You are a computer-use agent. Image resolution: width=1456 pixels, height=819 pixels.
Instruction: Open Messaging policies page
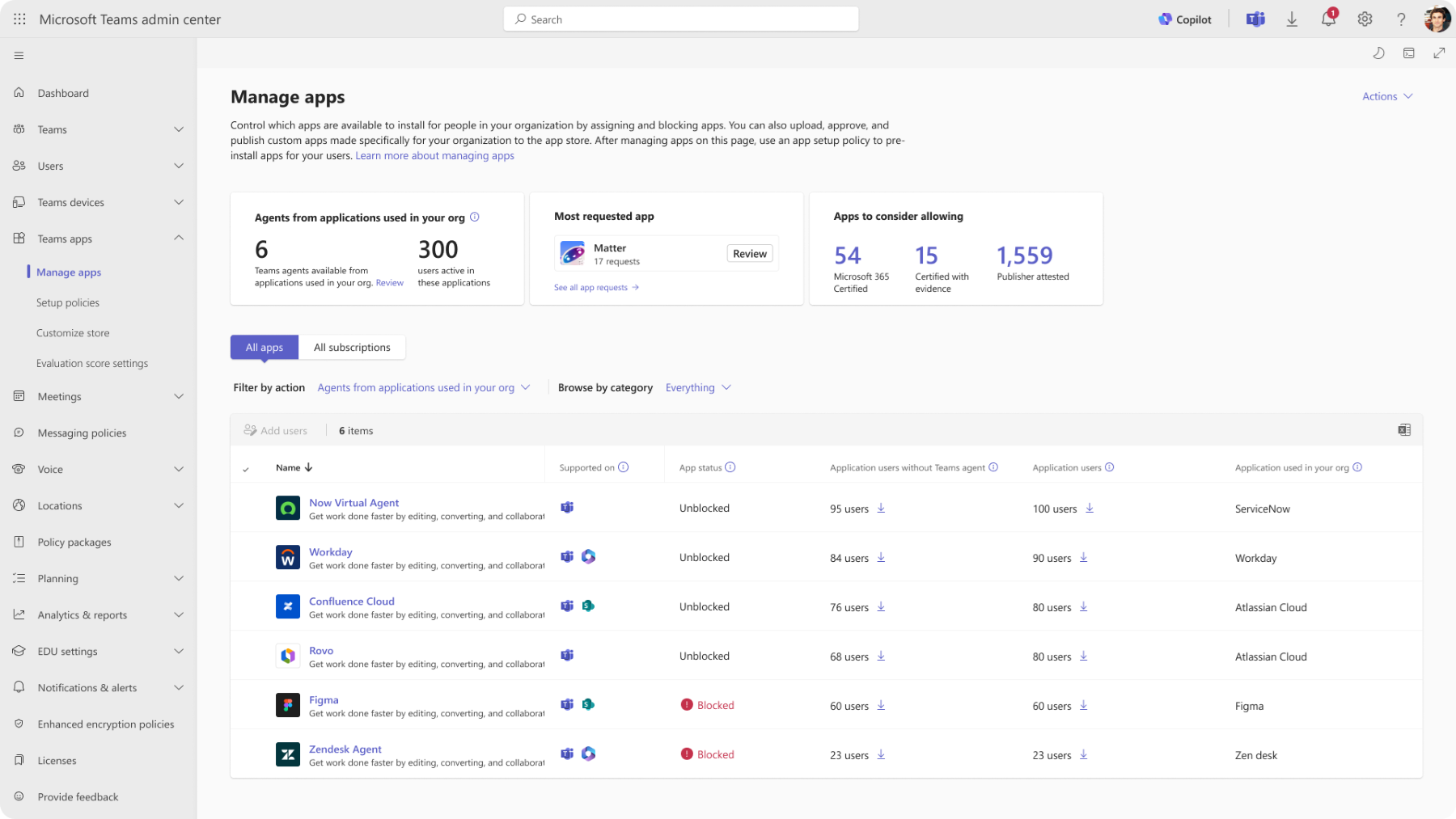pos(82,433)
